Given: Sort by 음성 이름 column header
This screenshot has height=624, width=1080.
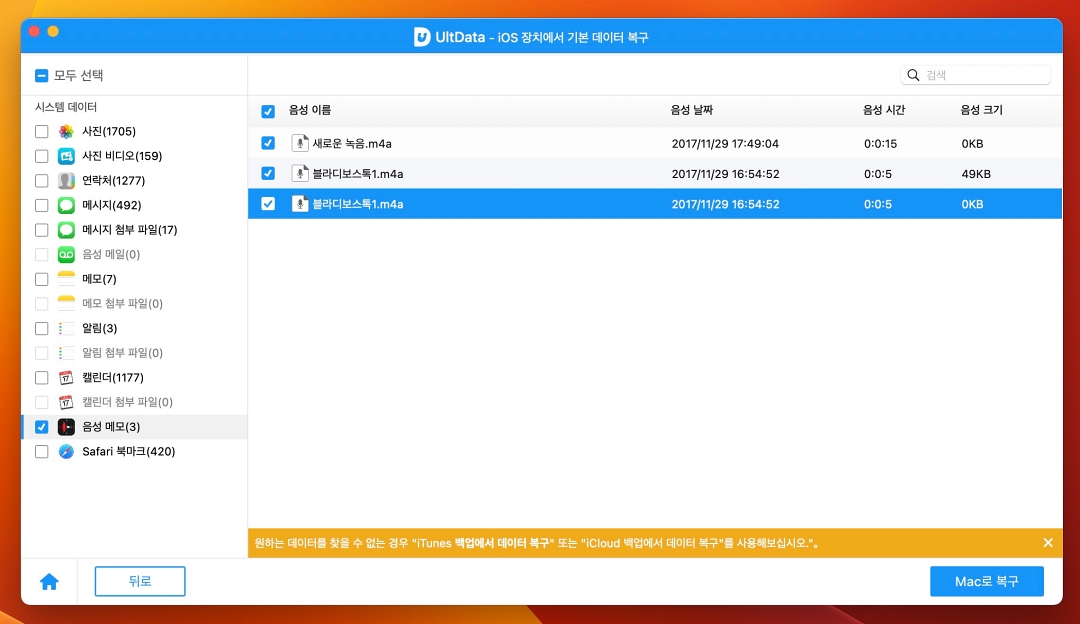Looking at the screenshot, I should pyautogui.click(x=309, y=110).
